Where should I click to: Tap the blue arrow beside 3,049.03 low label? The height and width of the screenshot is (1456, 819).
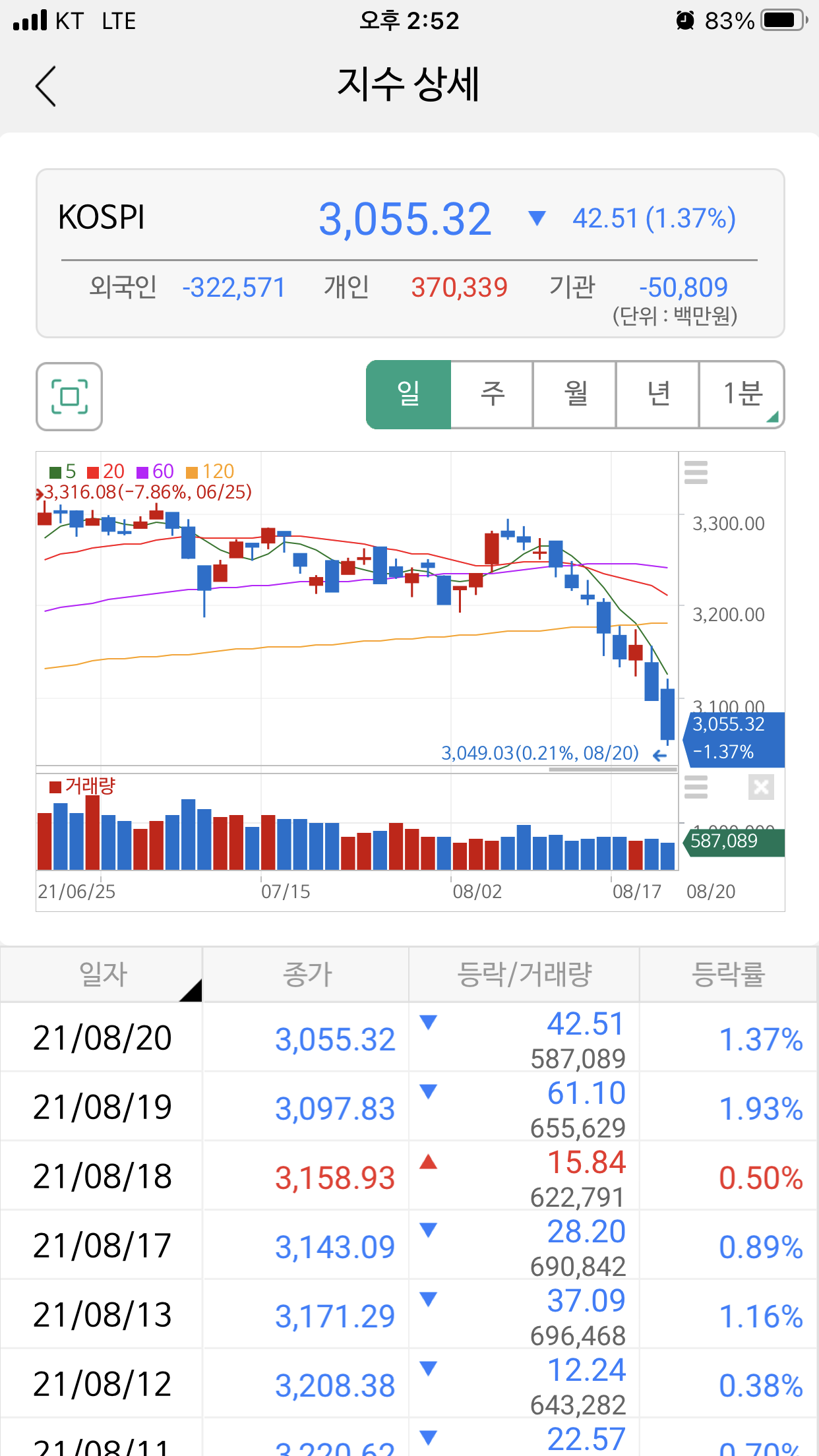tap(659, 755)
